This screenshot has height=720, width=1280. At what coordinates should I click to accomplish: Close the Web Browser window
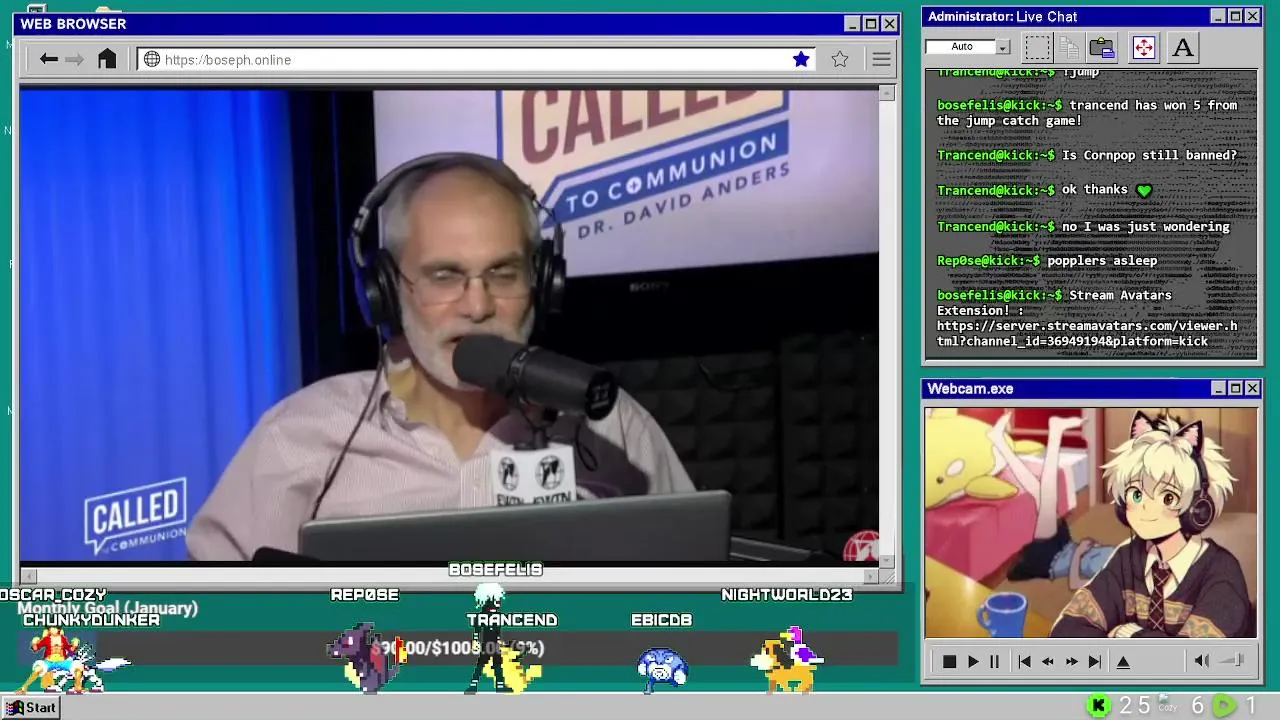click(x=889, y=24)
